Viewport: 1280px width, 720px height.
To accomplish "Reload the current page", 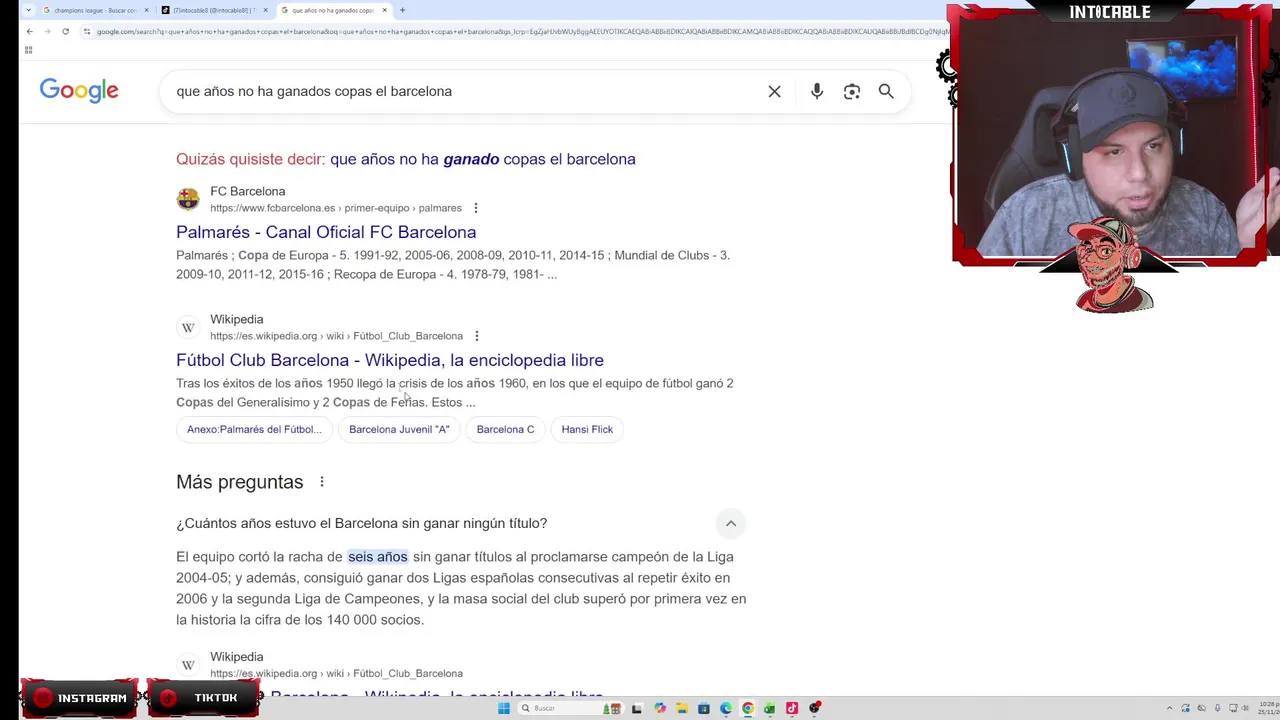I will 65,31.
